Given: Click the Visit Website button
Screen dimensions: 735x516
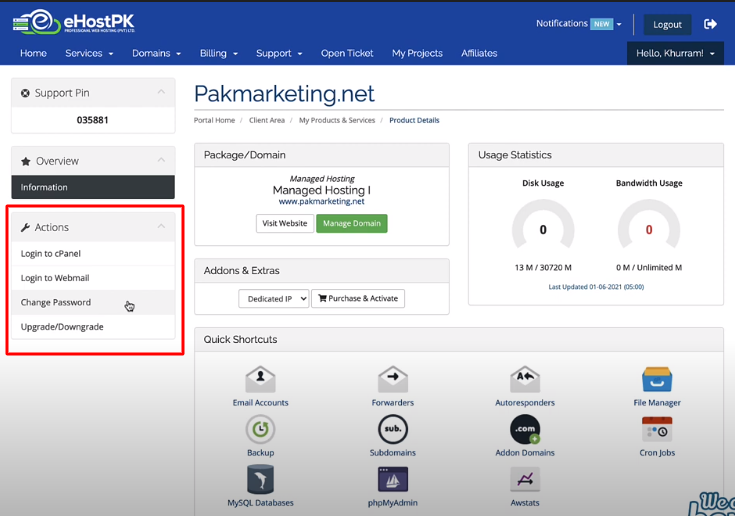Looking at the screenshot, I should 285,223.
